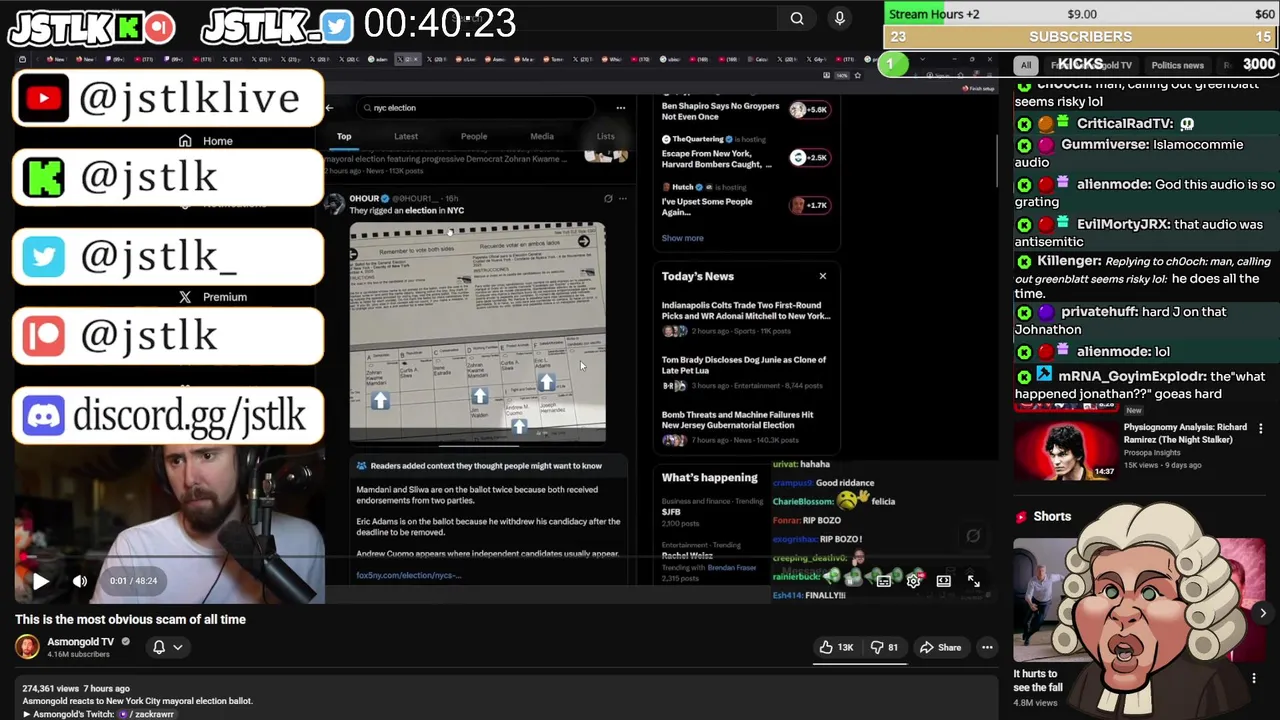Open player settings gear icon
This screenshot has width=1280, height=720.
coord(913,581)
